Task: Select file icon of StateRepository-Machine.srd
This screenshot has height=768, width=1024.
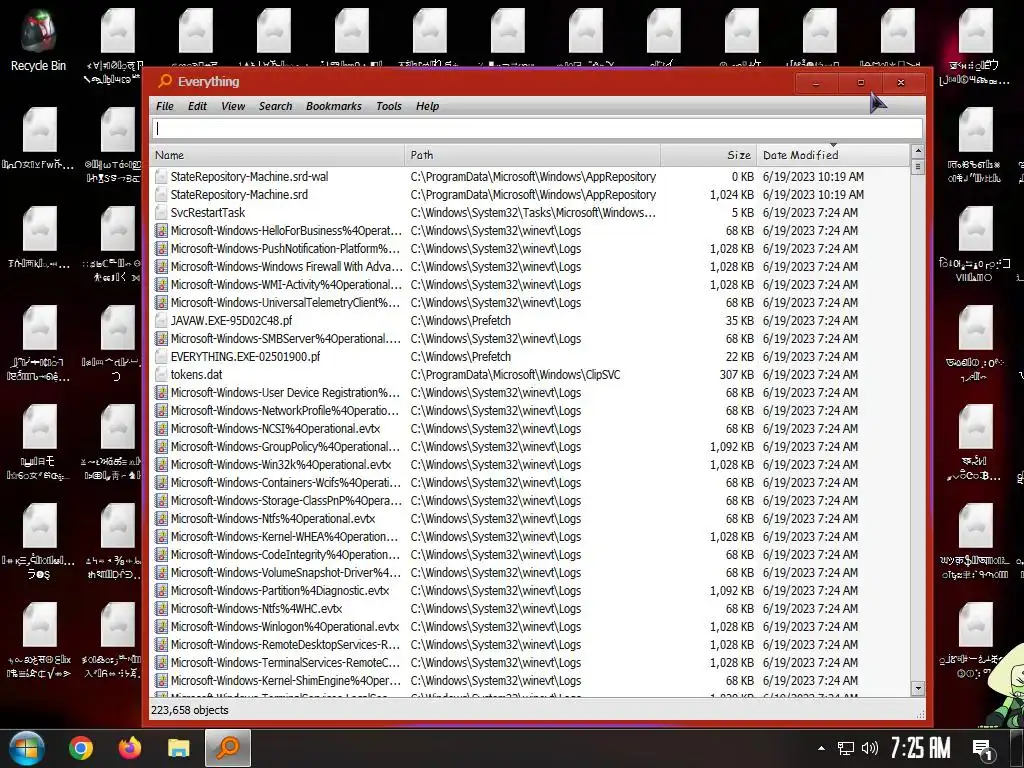Action: [x=161, y=195]
